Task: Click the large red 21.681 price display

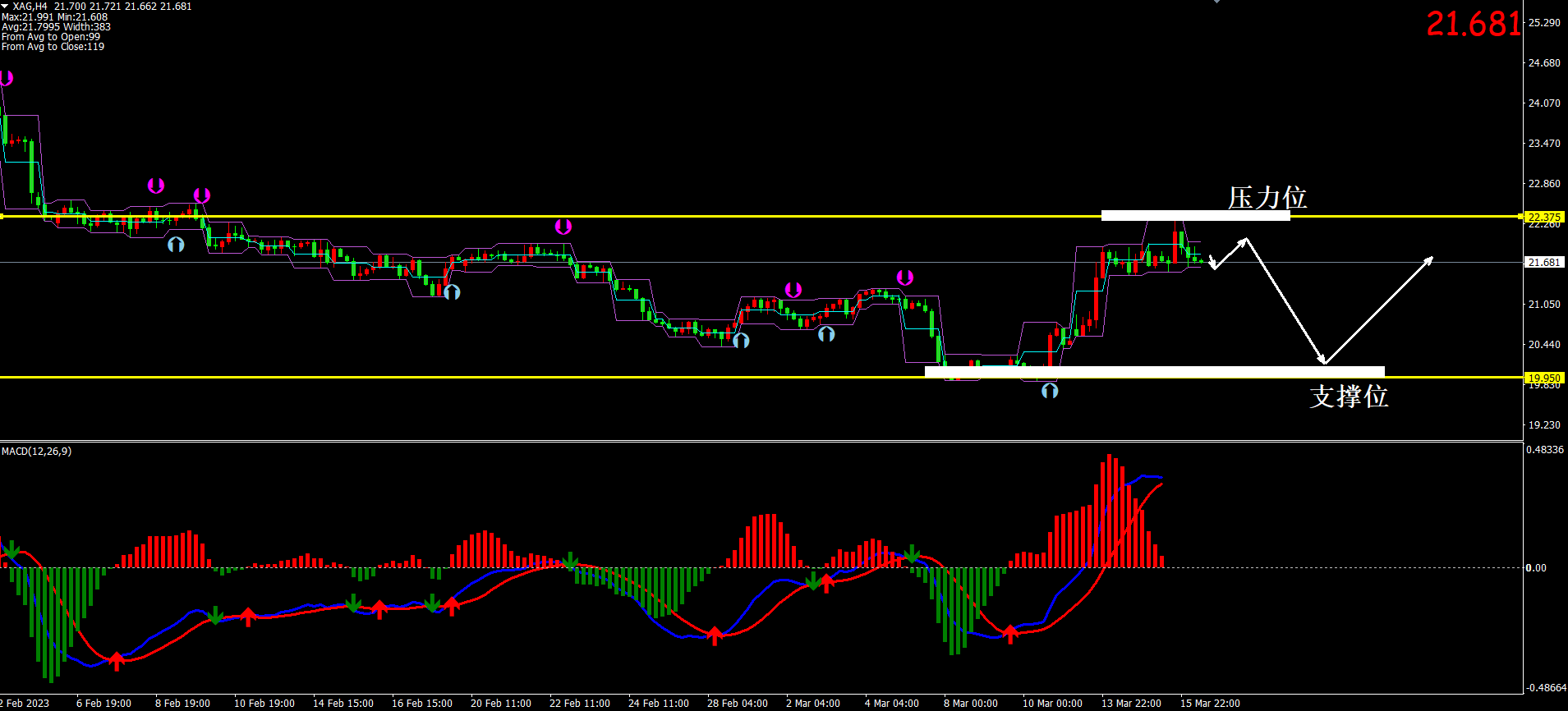Action: (1474, 25)
